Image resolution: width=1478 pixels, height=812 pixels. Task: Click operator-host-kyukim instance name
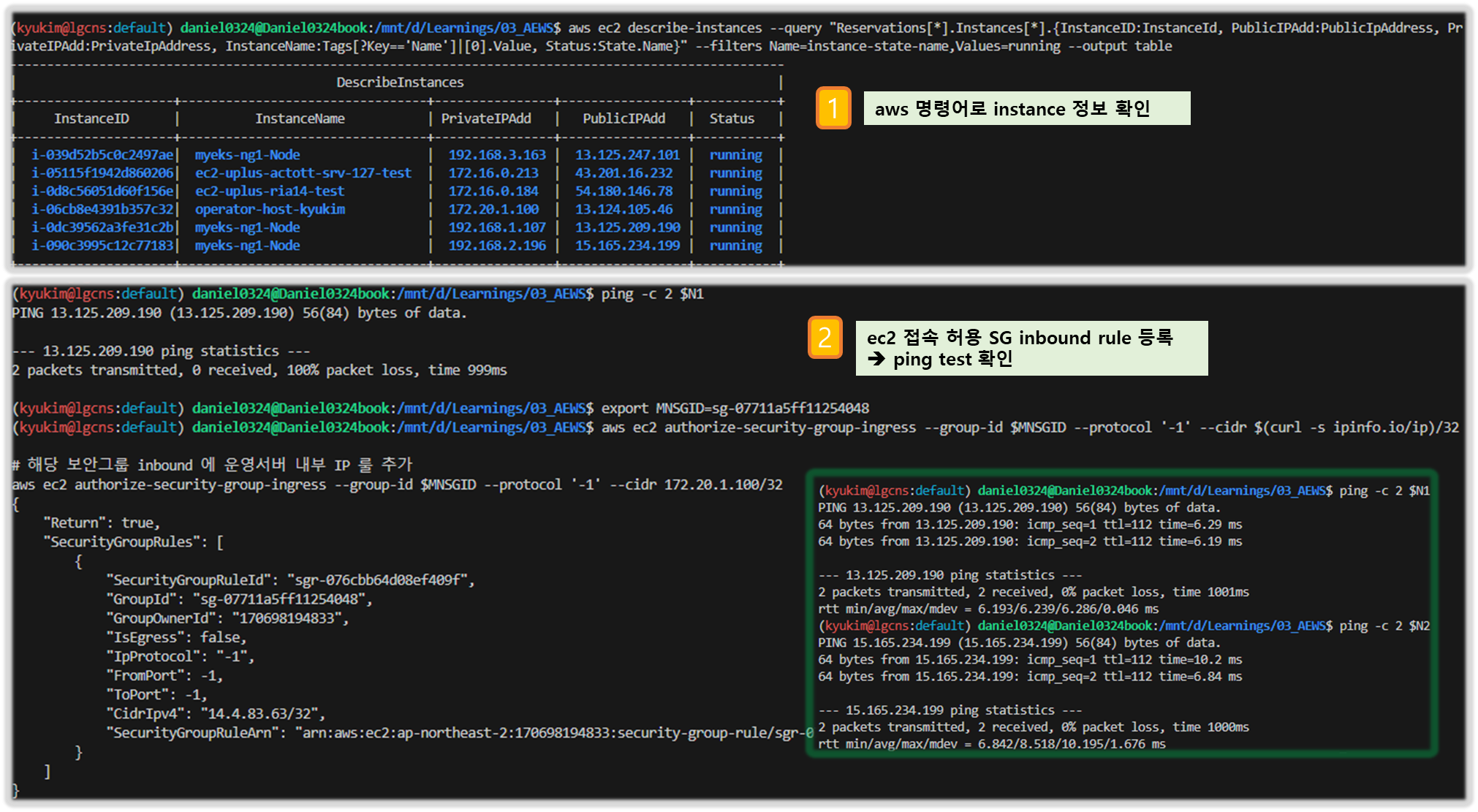click(270, 210)
